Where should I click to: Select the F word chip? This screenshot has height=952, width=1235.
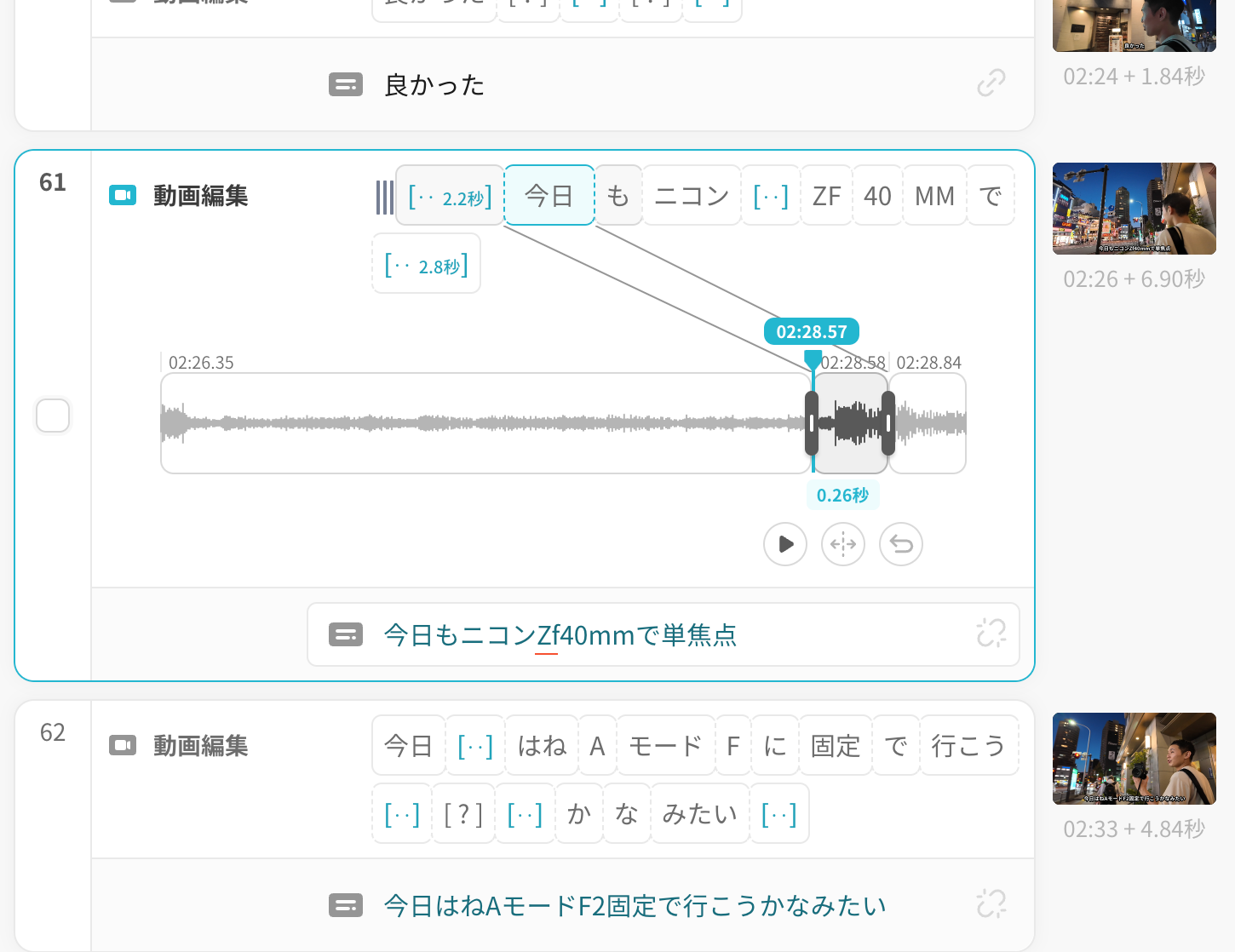733,746
